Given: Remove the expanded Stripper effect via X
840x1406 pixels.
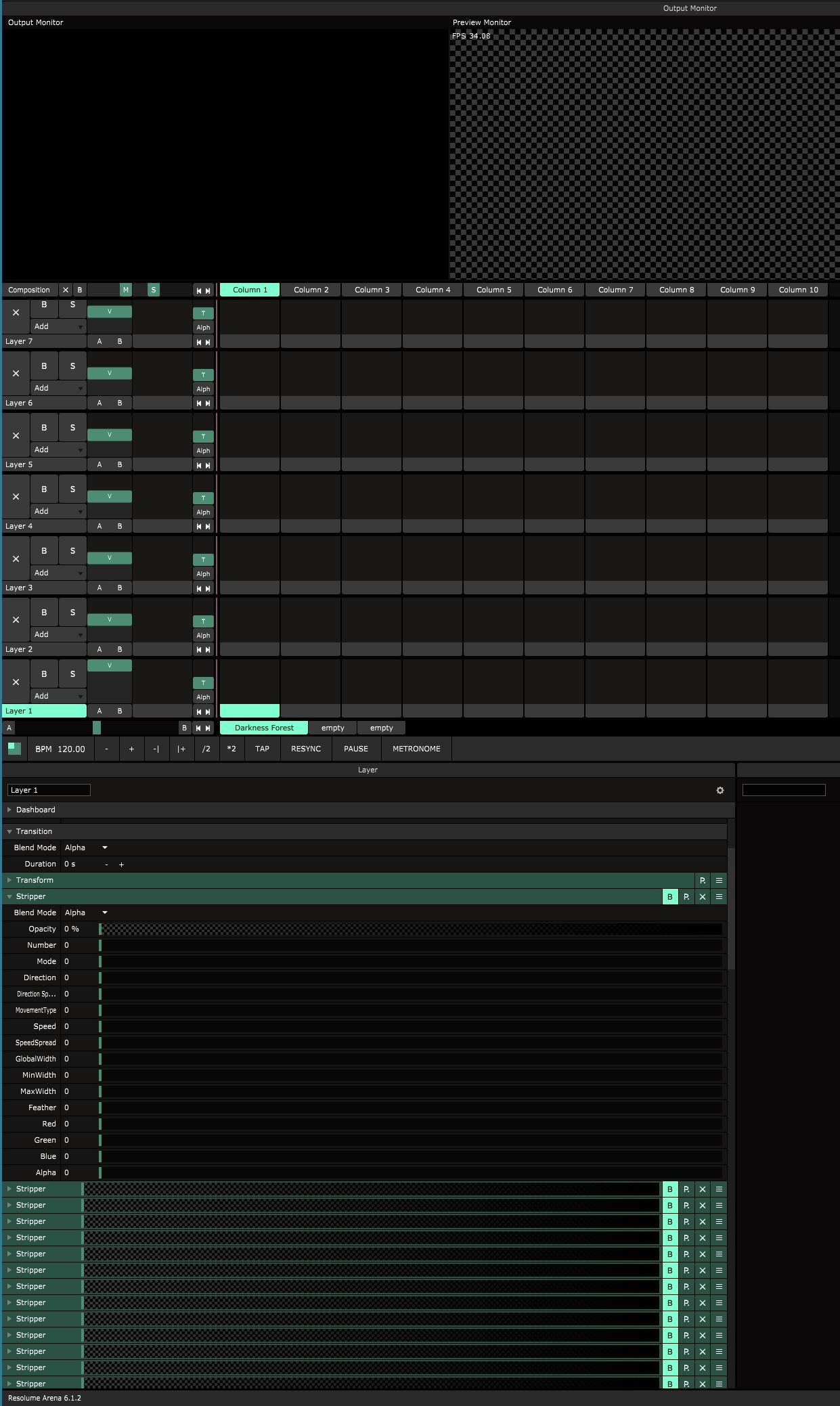Looking at the screenshot, I should click(x=703, y=896).
